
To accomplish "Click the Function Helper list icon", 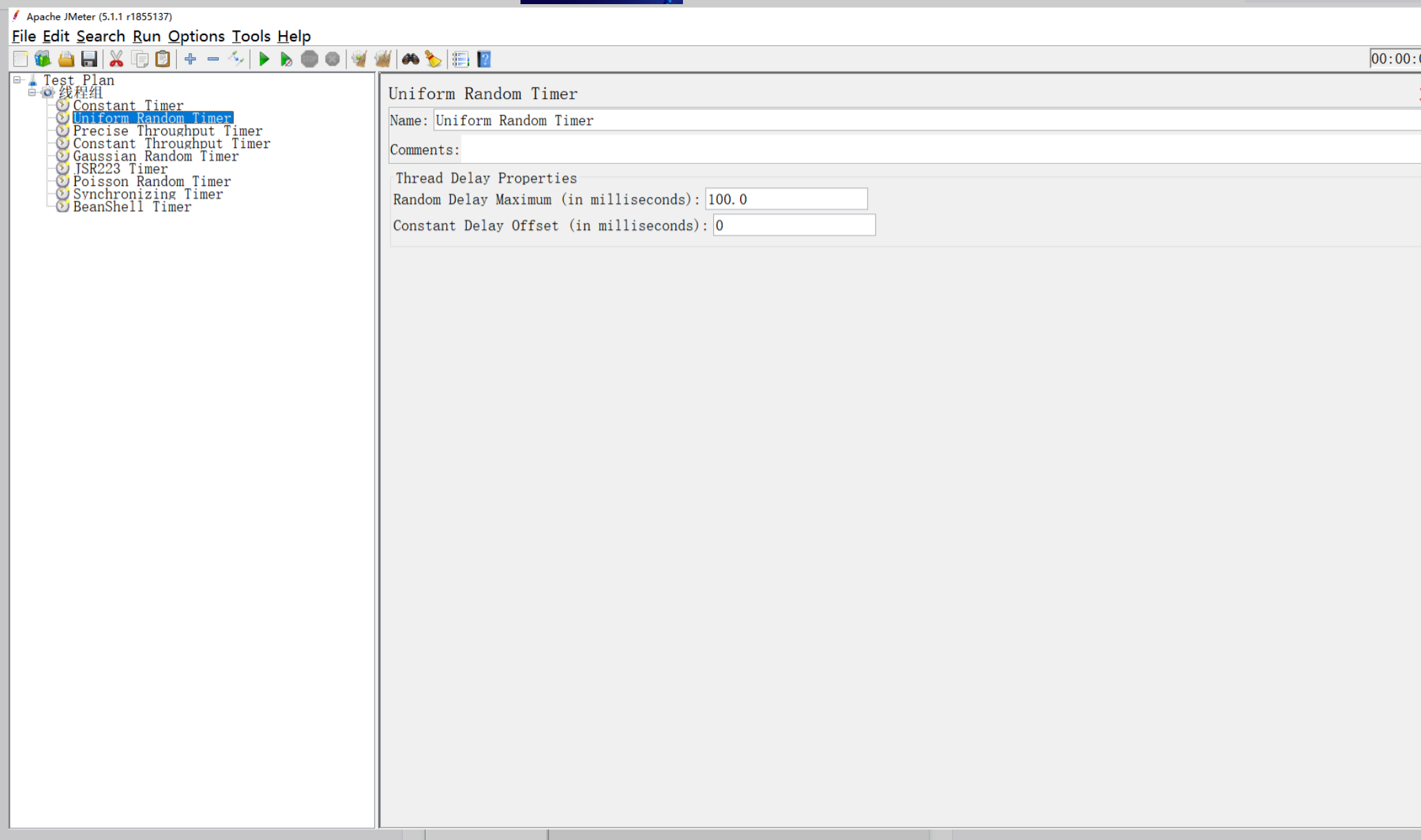I will click(x=461, y=59).
